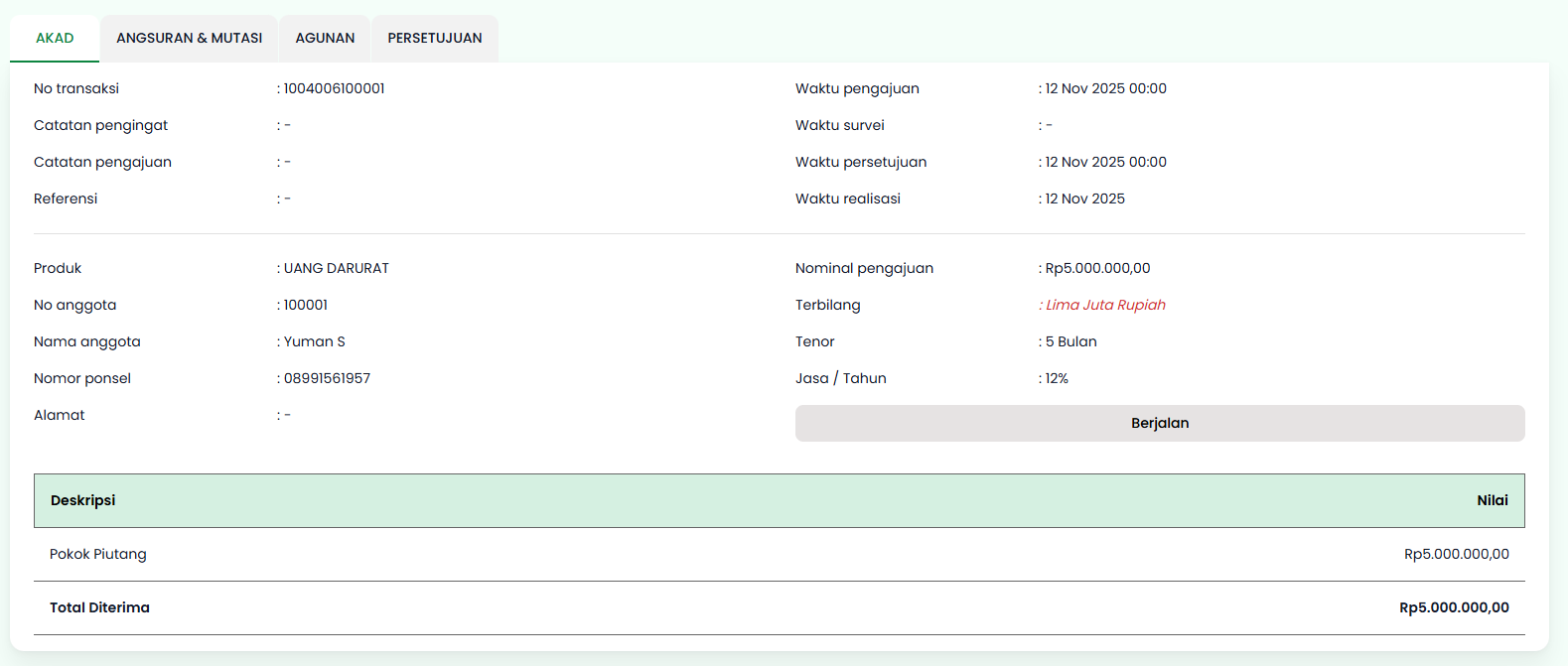
Task: Open the ANGSURAN & MUTASI tab
Action: (189, 39)
